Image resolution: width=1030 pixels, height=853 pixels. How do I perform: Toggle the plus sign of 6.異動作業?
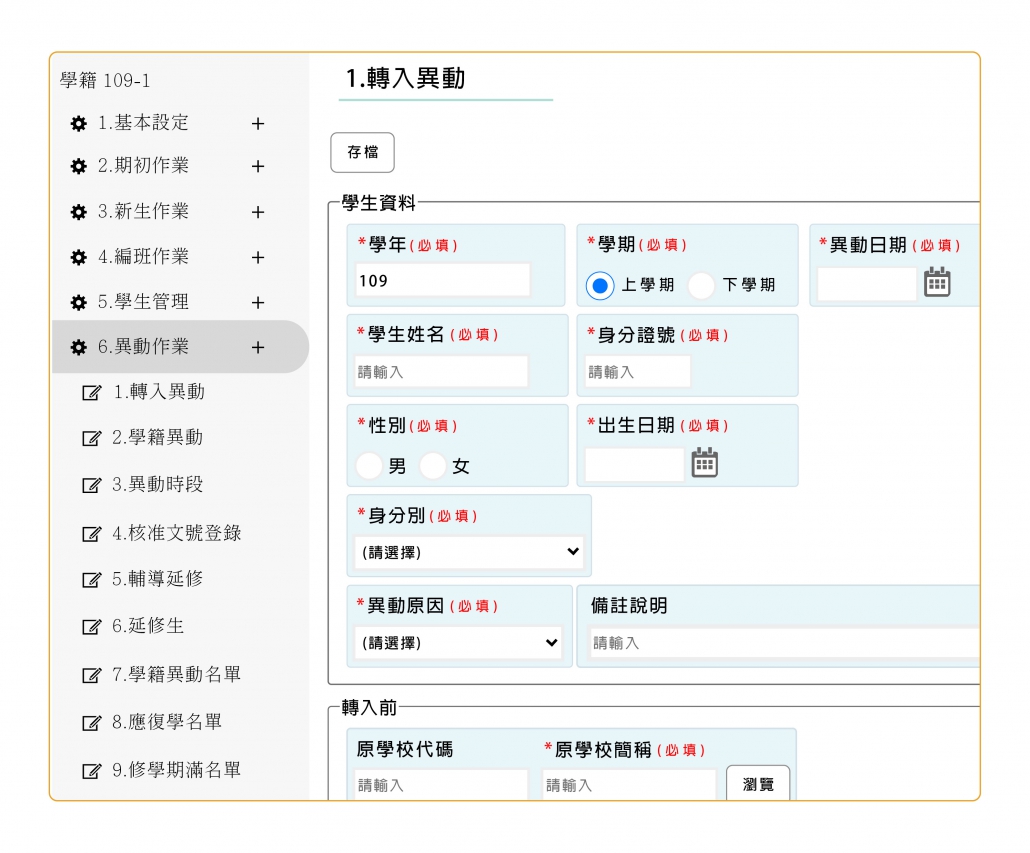point(258,347)
